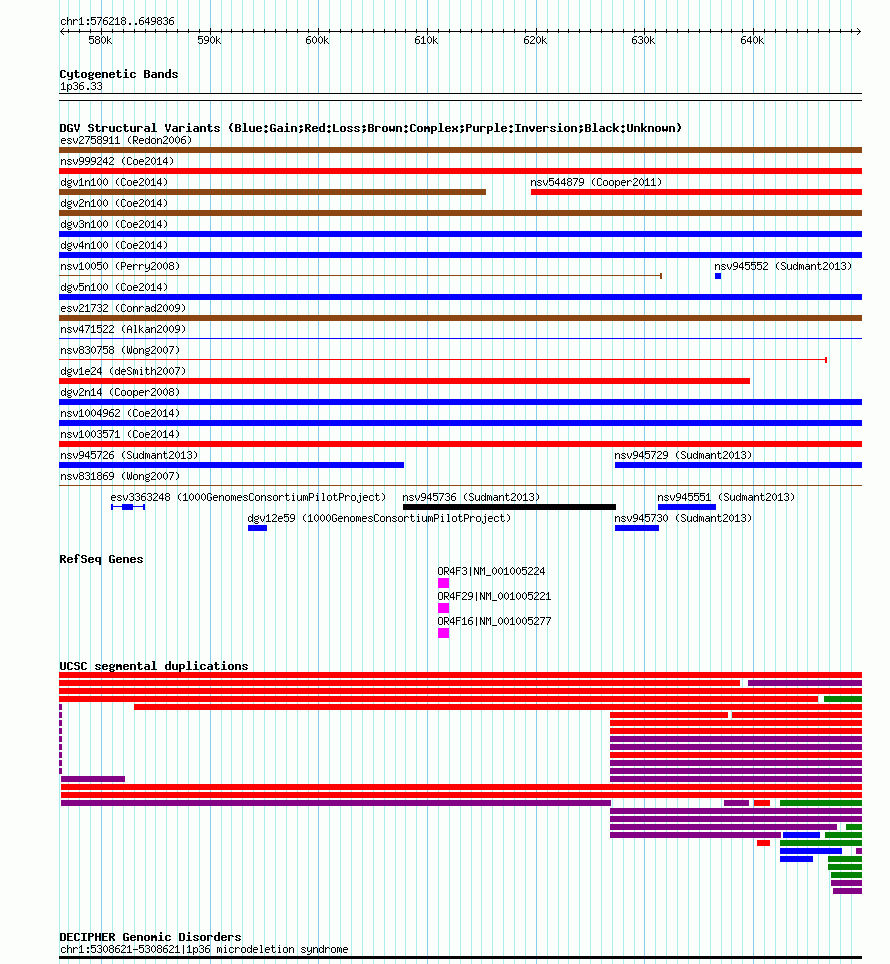This screenshot has width=890, height=964.
Task: Open nsv471522 (Alkan2009) variant
Action: click(123, 329)
